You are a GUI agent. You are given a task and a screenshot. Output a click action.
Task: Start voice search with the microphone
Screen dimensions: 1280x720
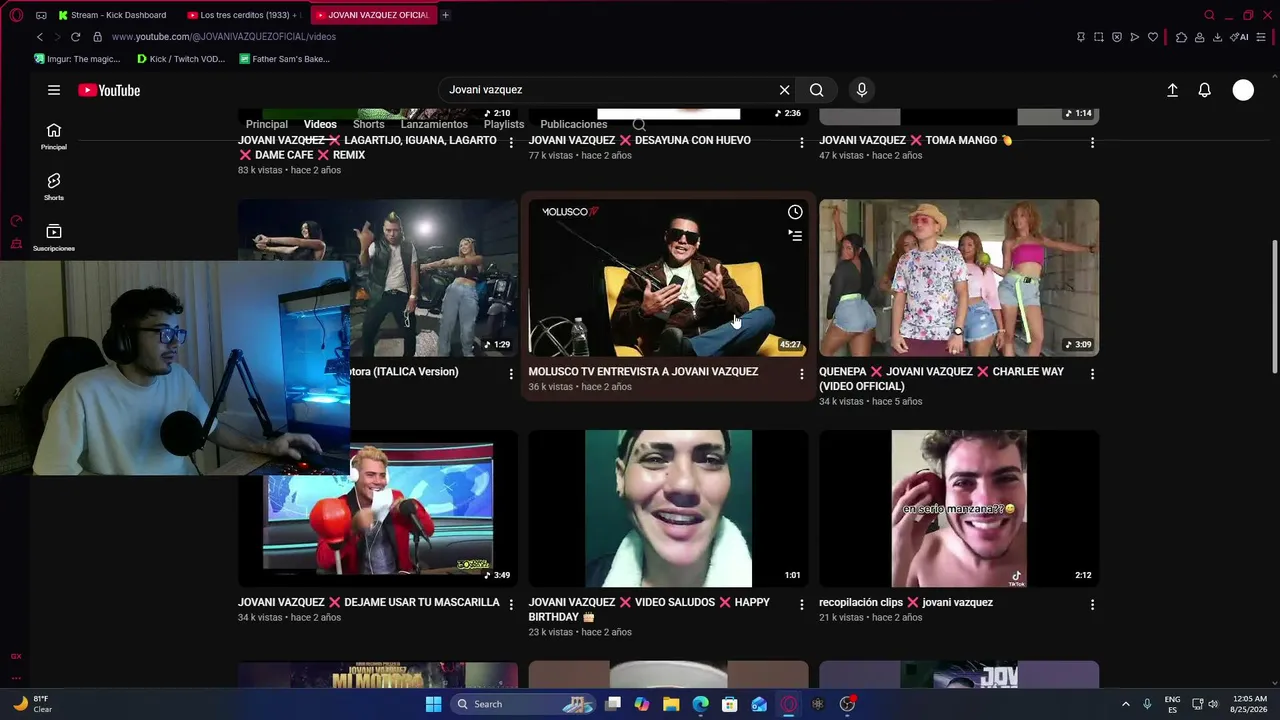[862, 90]
